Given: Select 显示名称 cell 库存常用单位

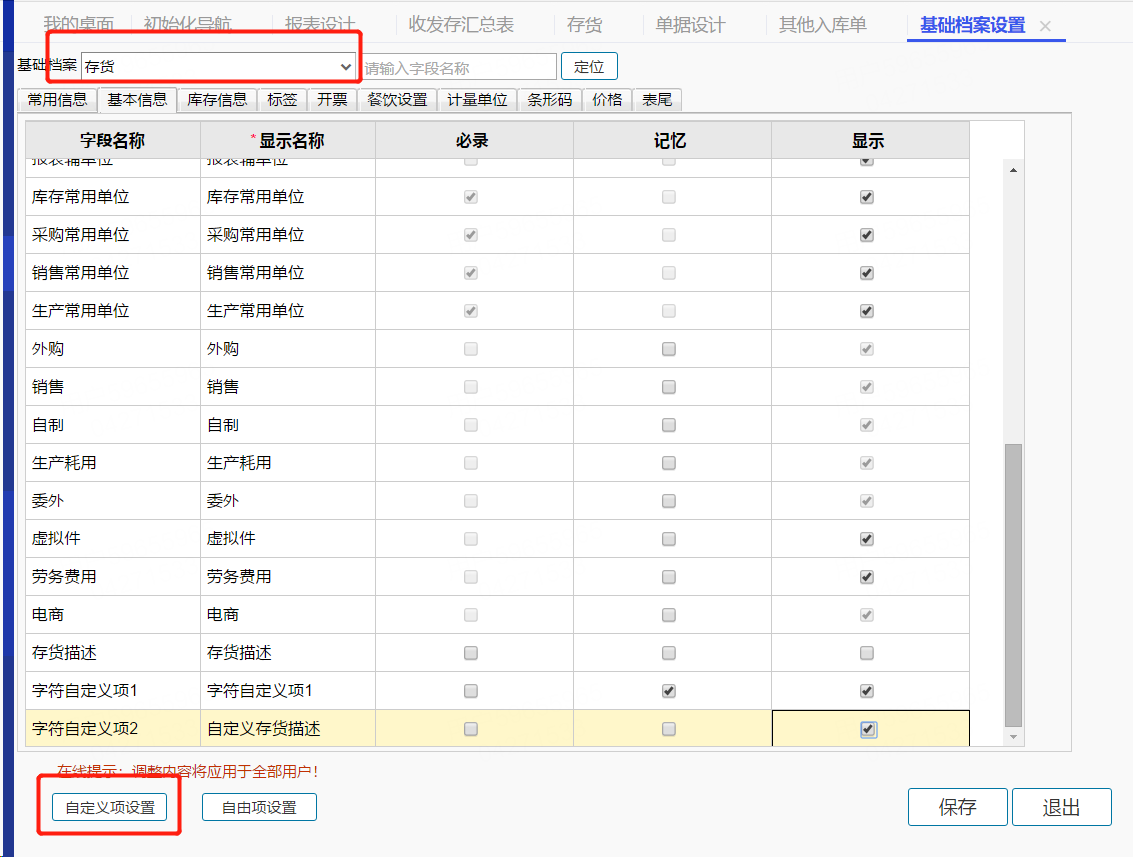Looking at the screenshot, I should click(288, 197).
